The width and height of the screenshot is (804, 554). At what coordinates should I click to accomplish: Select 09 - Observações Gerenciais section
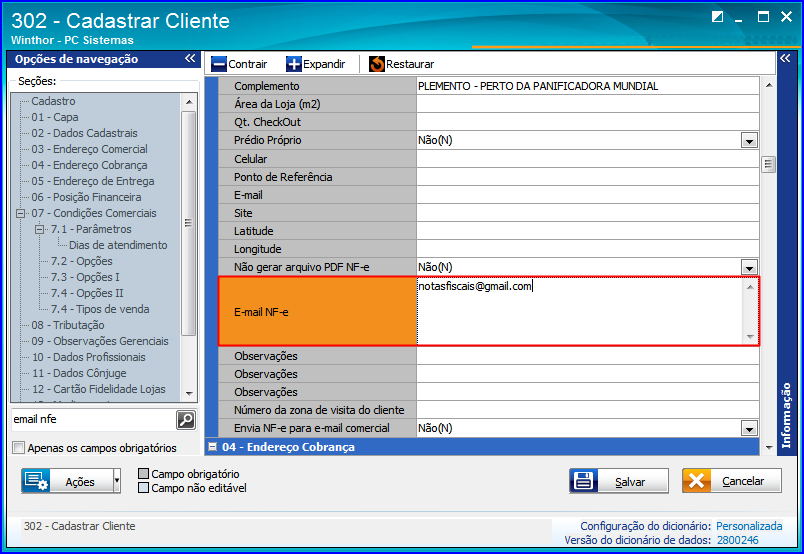(x=100, y=341)
